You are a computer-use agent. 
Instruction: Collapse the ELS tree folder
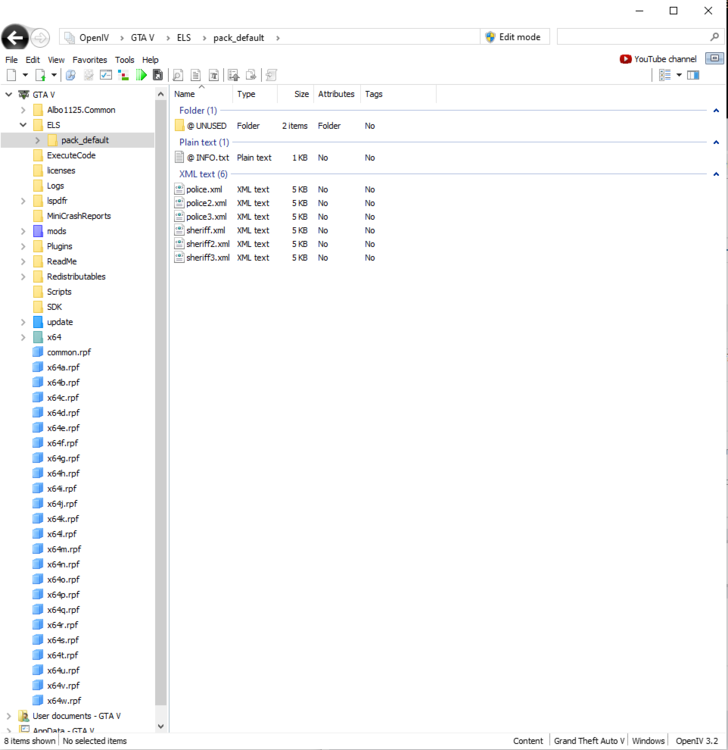tap(23, 125)
